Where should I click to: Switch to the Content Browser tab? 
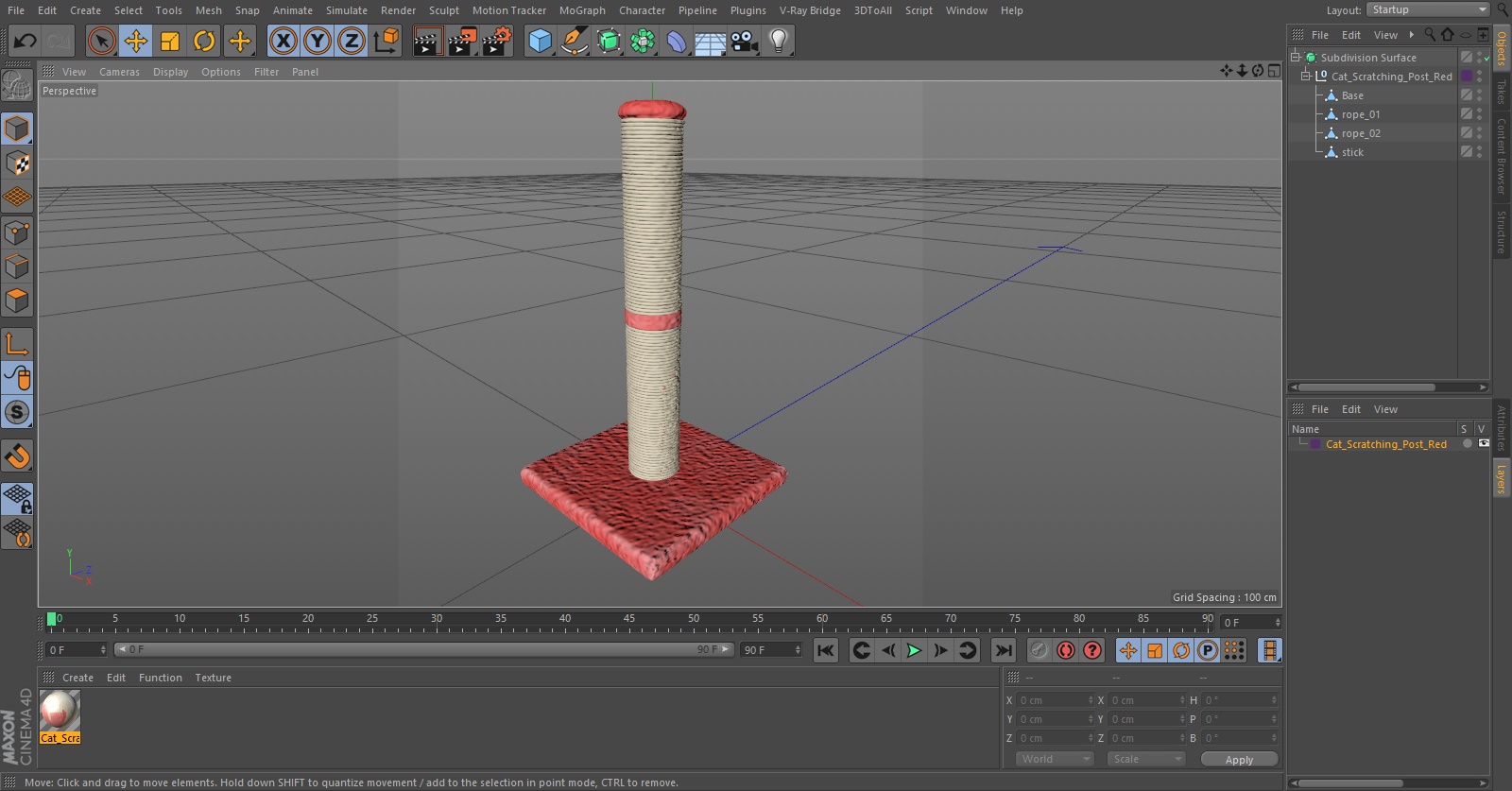pyautogui.click(x=1502, y=155)
